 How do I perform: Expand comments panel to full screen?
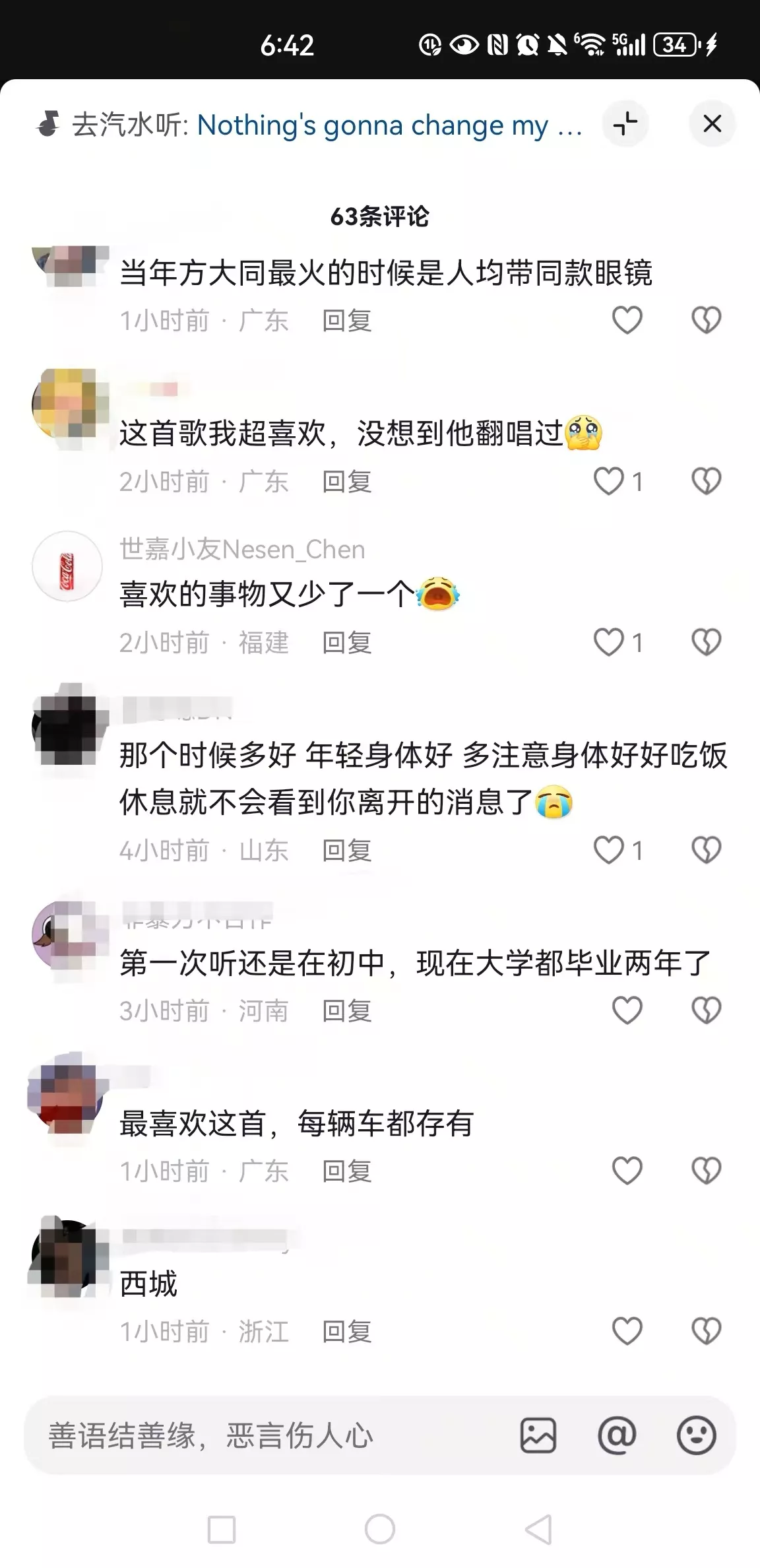point(625,124)
